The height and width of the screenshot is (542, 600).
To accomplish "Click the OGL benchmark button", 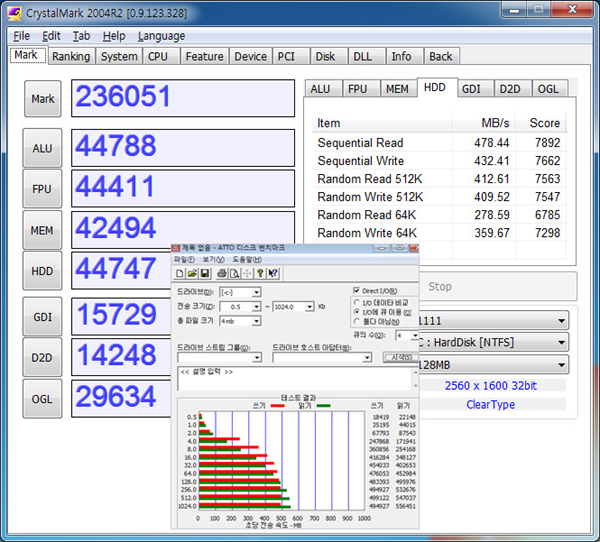I will [42, 399].
